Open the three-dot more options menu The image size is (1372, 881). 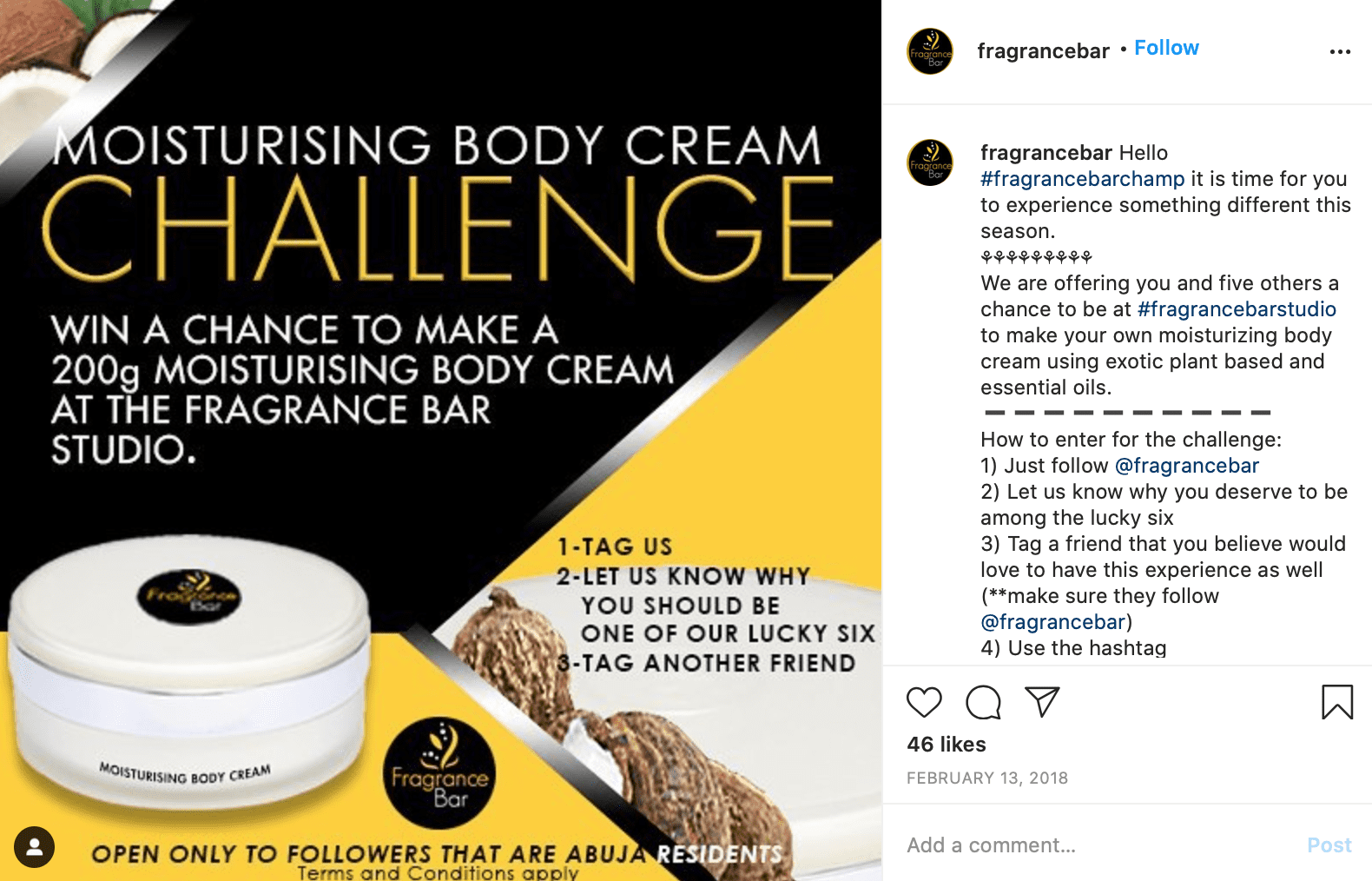[1340, 52]
